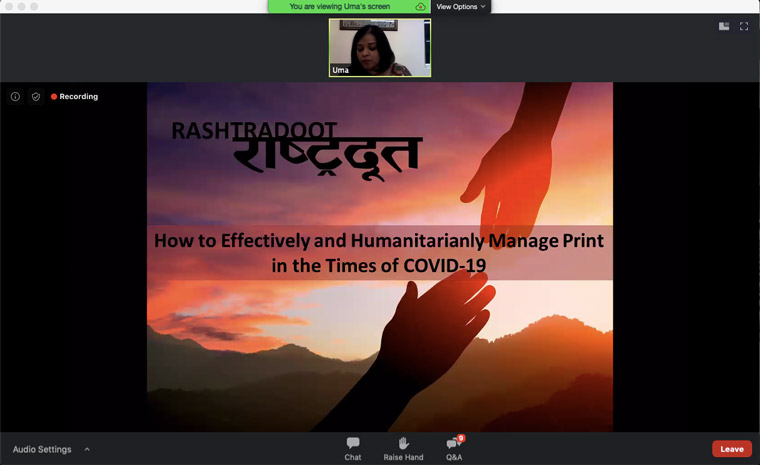Open Audio Settings
The width and height of the screenshot is (760, 465).
(42, 449)
